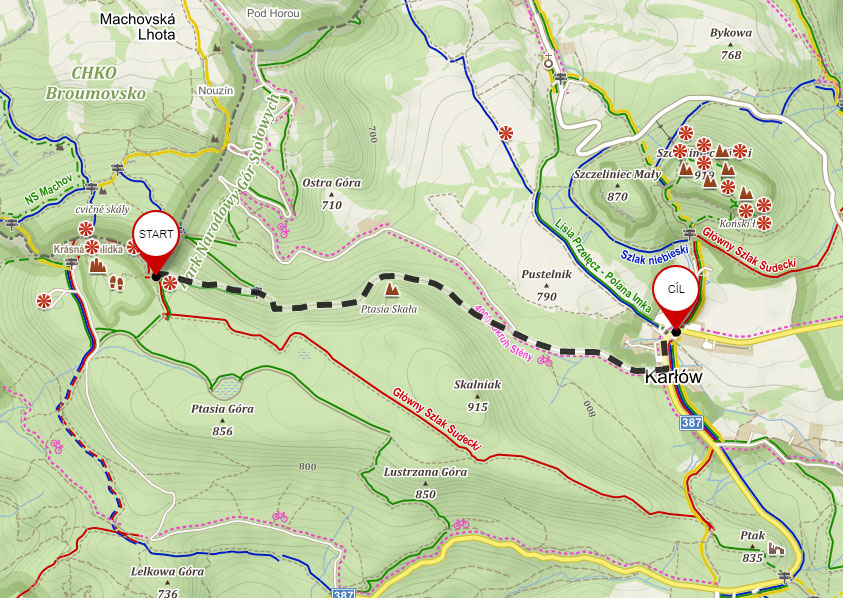Viewport: 843px width, 598px height.
Task: Click the Pustelnik 790 peak label
Action: [546, 285]
